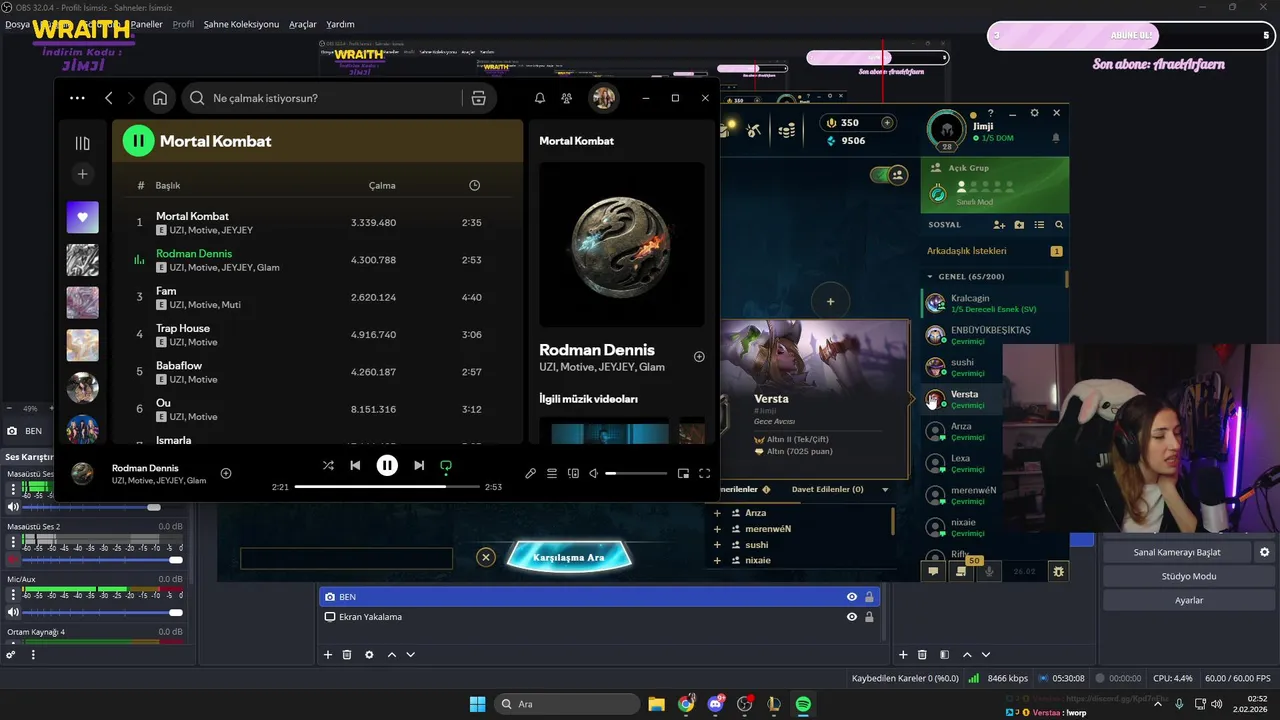Screen dimensions: 1280x720
Task: Open Spotify profile avatar menu
Action: tap(603, 97)
